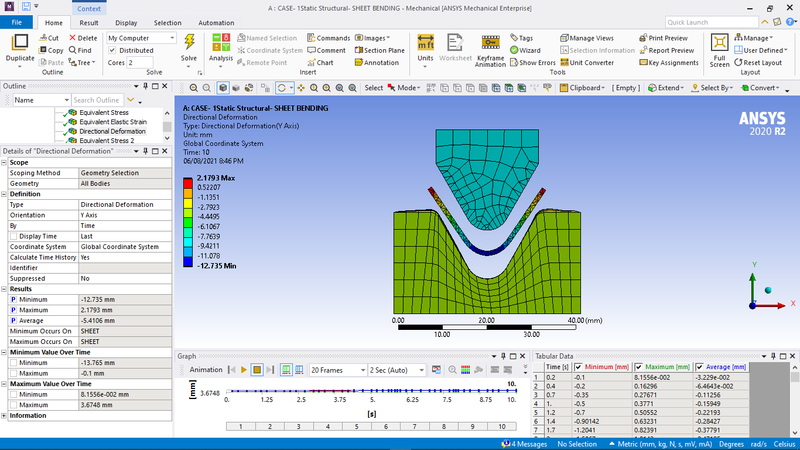
Task: Toggle the Distributed checkbox
Action: pos(112,50)
